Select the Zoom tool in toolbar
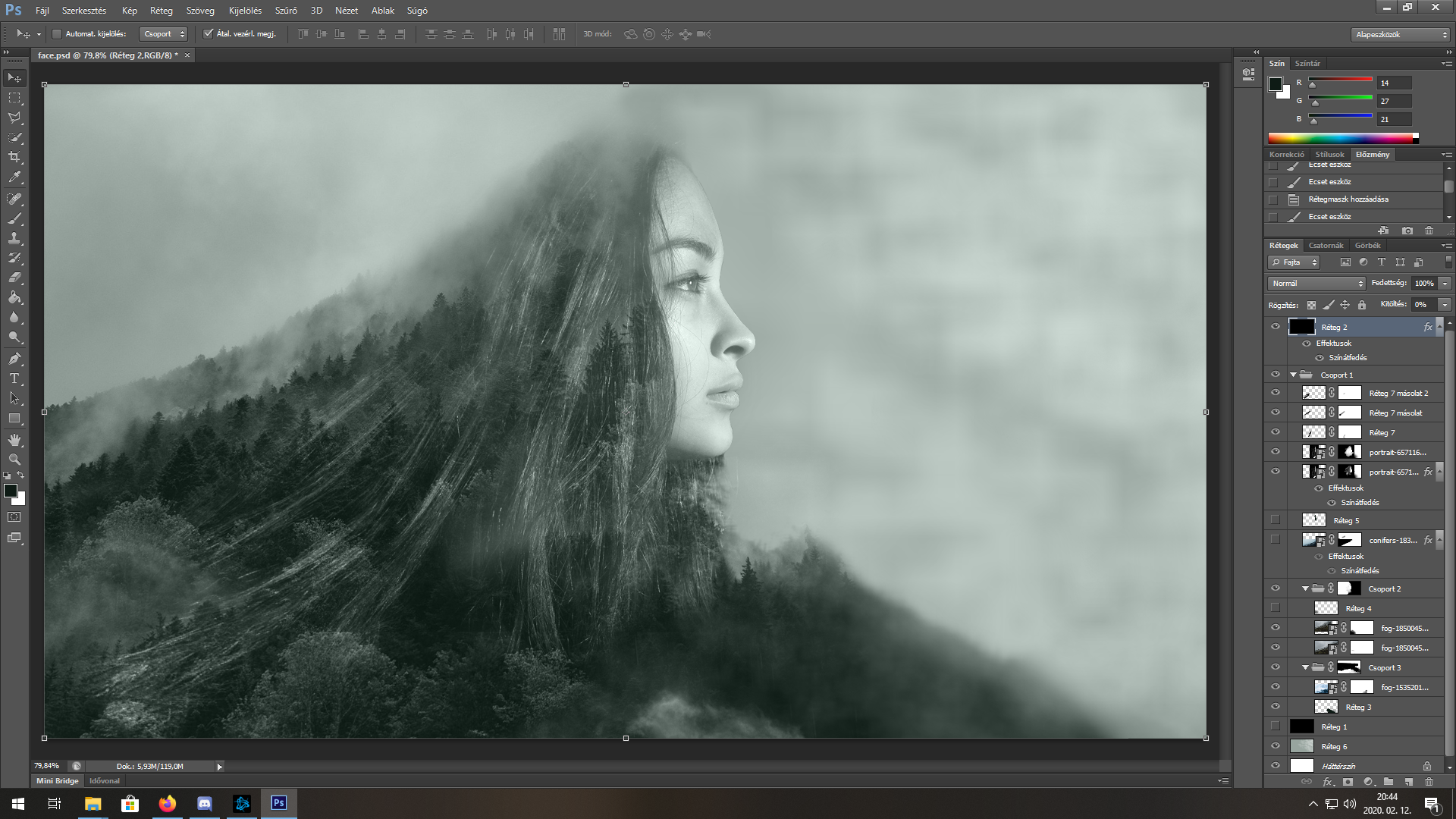 pos(14,460)
